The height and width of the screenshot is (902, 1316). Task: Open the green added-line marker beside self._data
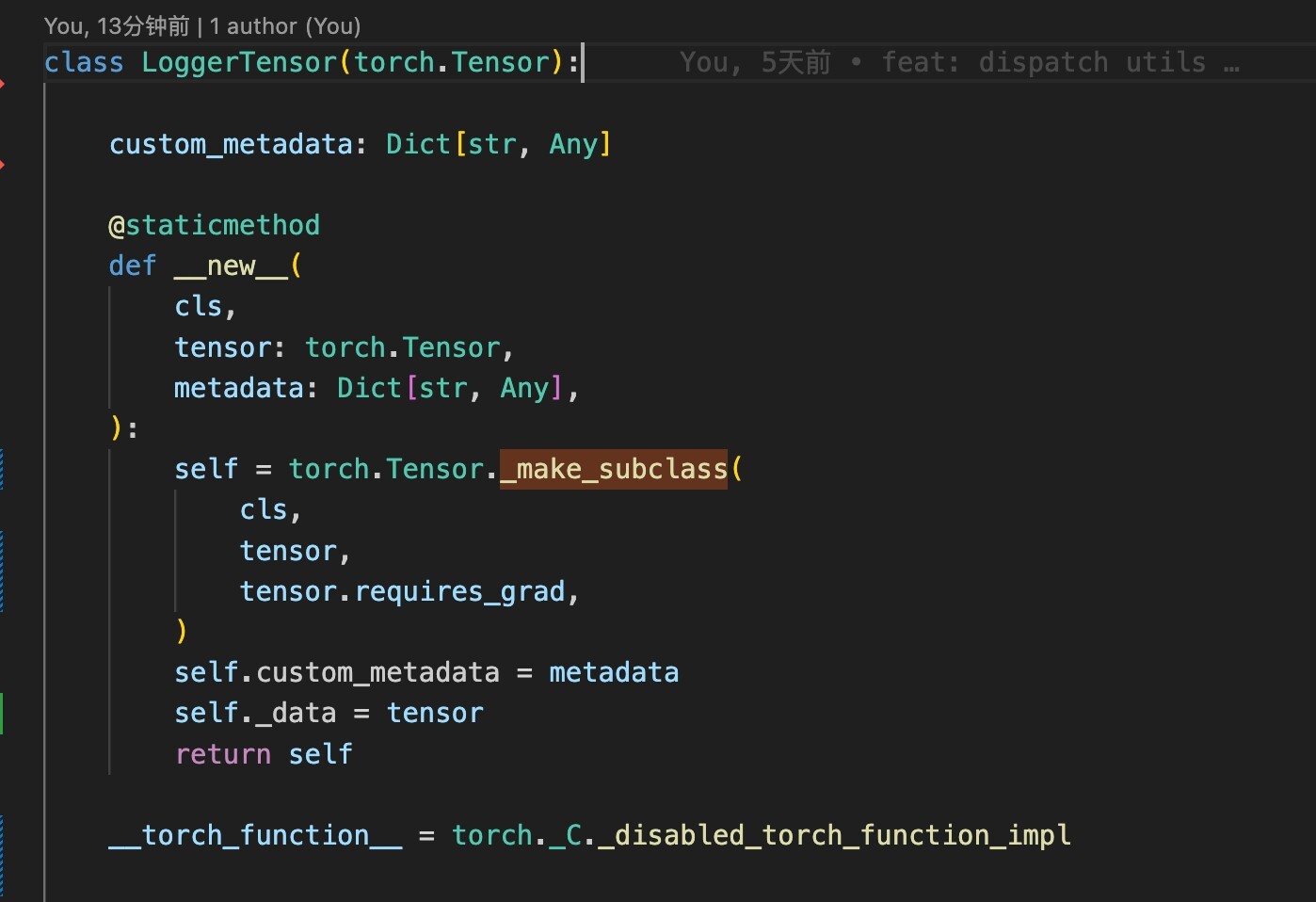pos(2,713)
